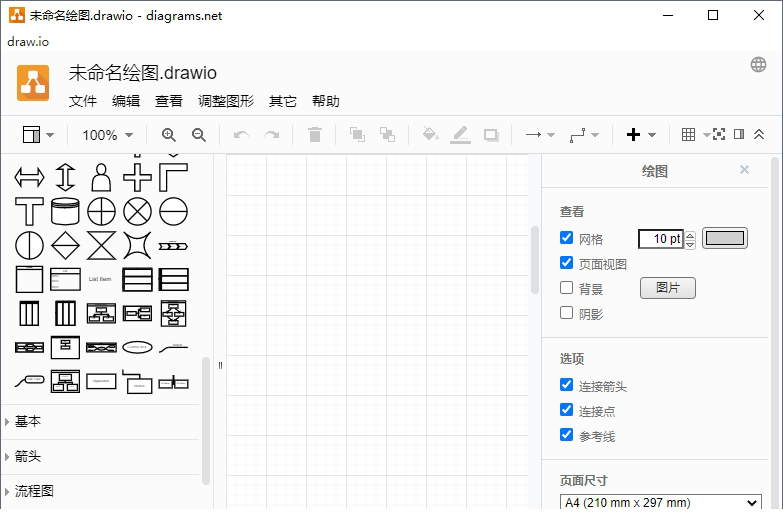The image size is (783, 529).
Task: Enable the 背景 background checkbox
Action: click(x=566, y=288)
